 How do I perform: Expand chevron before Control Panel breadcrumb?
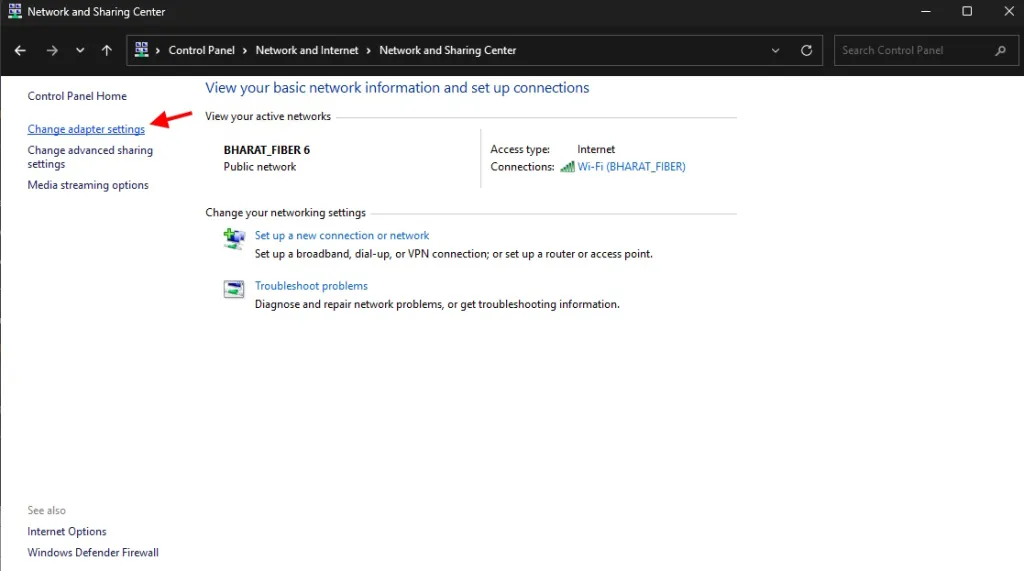[158, 50]
